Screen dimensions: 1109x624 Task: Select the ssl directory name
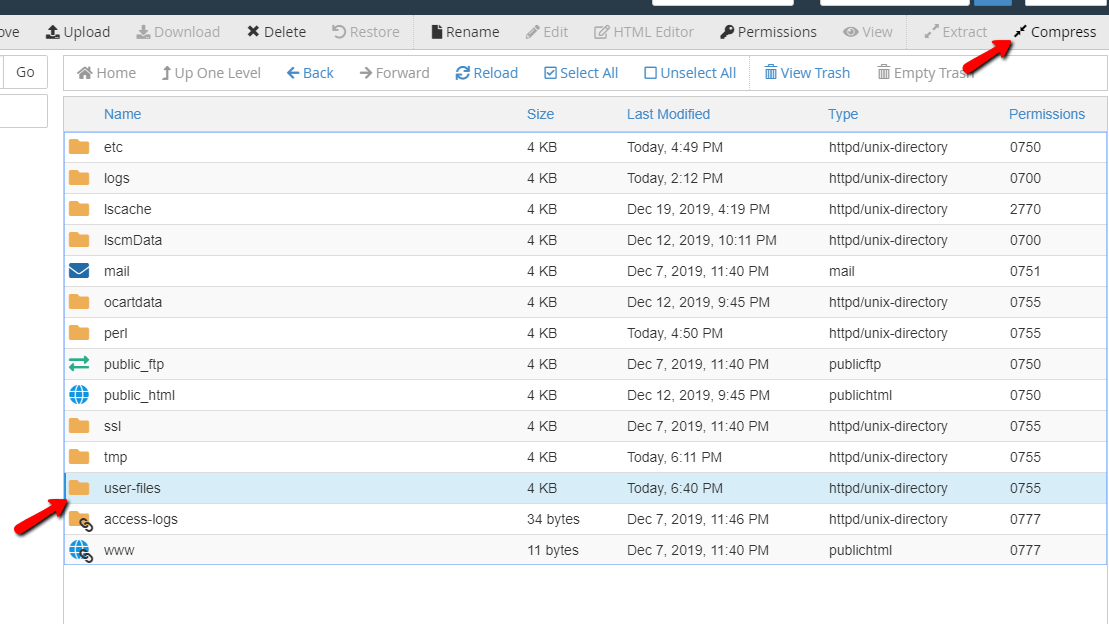tap(112, 426)
